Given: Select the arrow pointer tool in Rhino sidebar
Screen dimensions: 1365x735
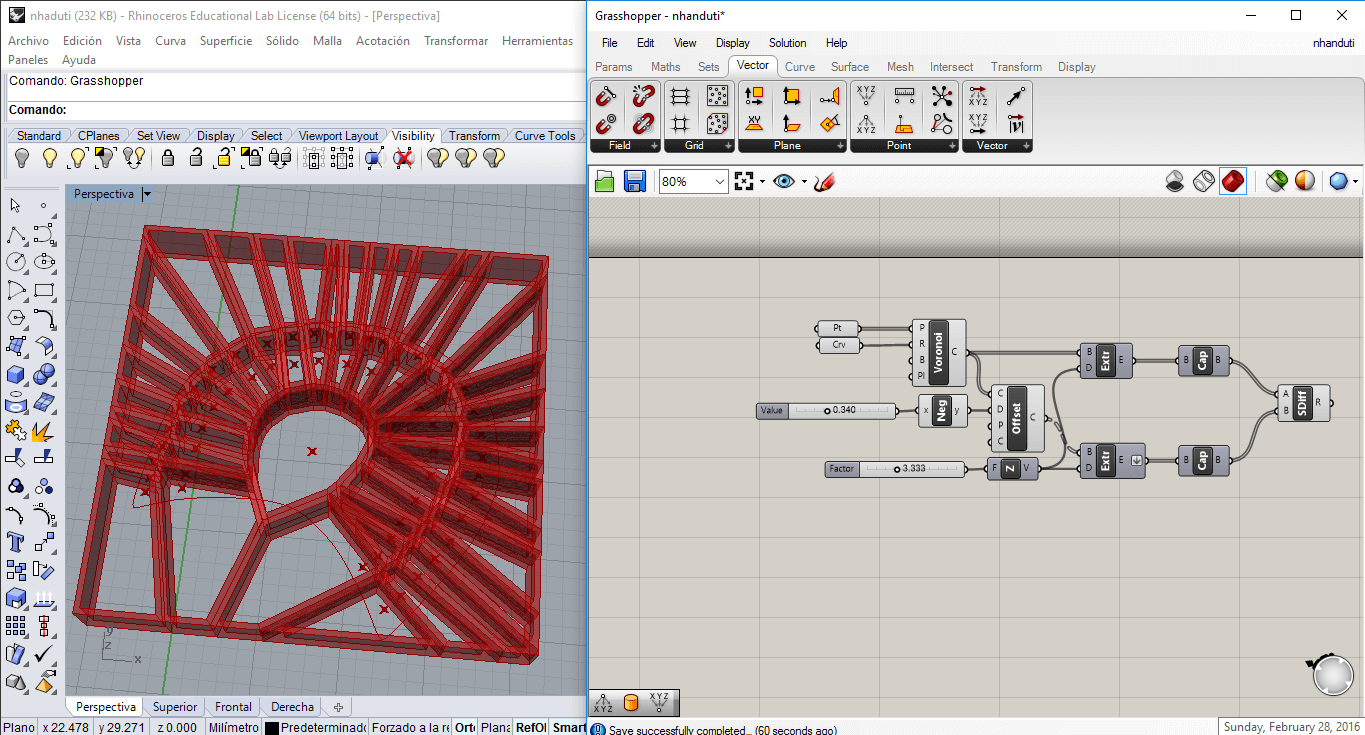Looking at the screenshot, I should (x=16, y=205).
